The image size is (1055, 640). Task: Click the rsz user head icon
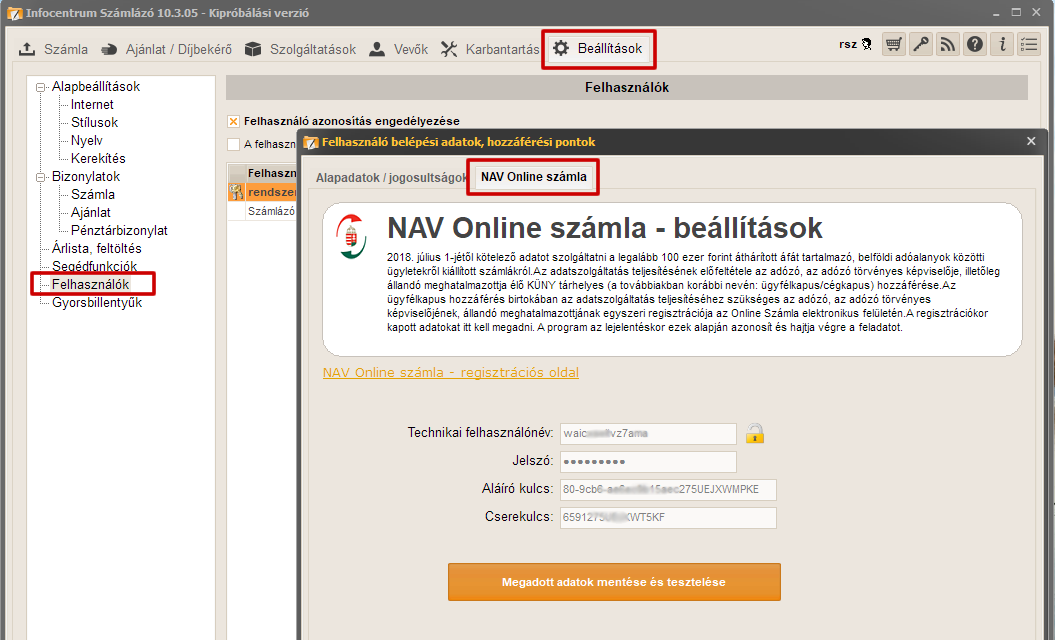click(867, 44)
